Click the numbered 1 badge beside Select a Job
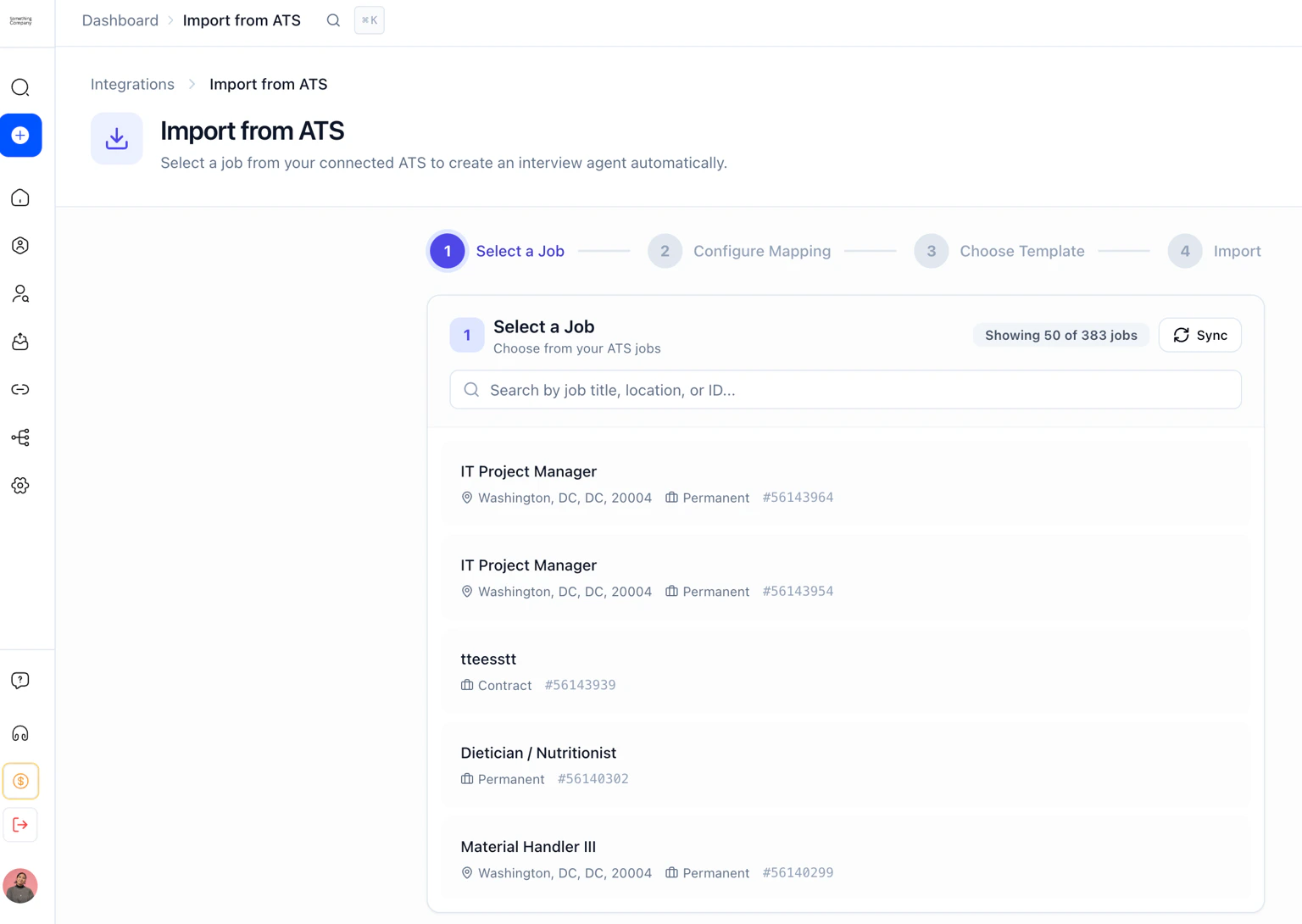Image resolution: width=1302 pixels, height=924 pixels. 467,335
